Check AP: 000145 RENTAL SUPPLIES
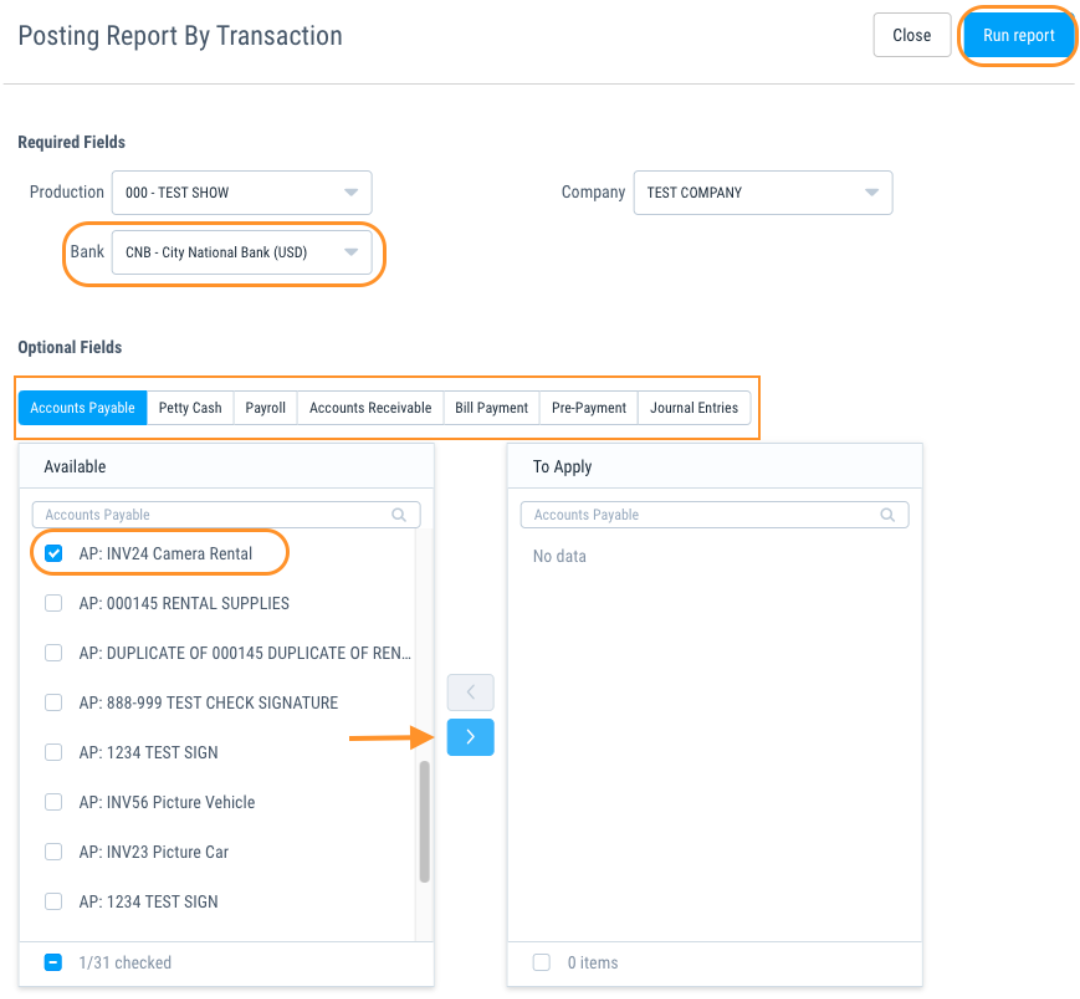This screenshot has width=1080, height=999. click(x=54, y=603)
